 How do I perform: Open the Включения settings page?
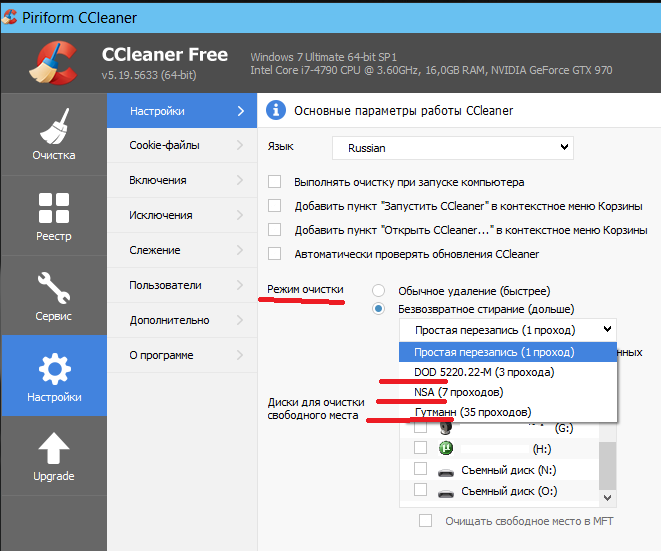pos(182,180)
